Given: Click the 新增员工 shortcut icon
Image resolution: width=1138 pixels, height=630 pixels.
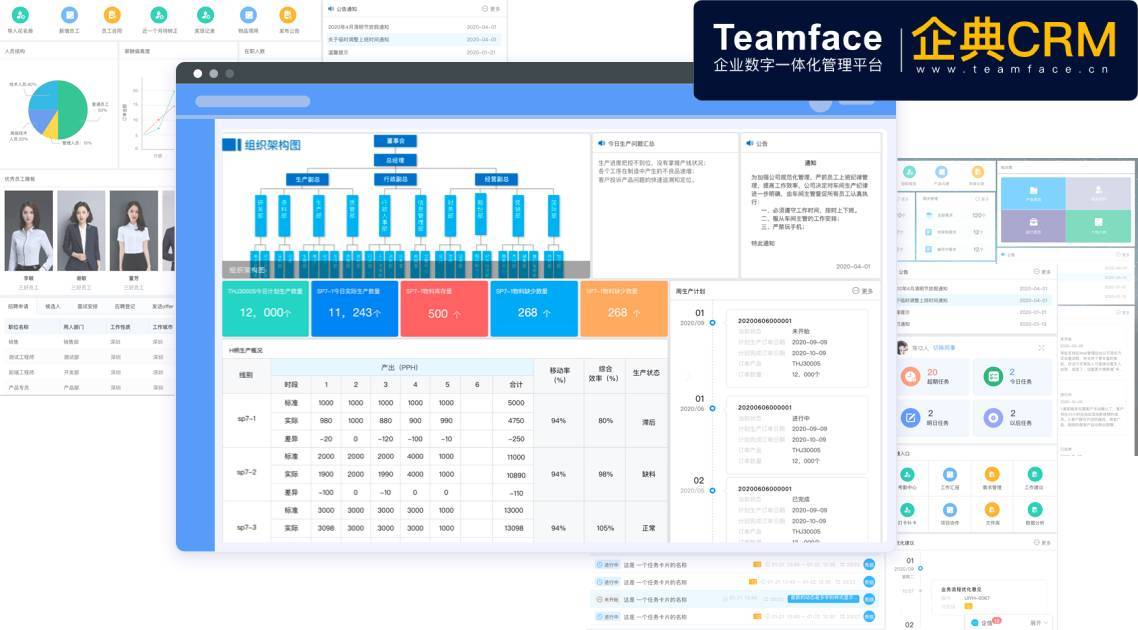Looking at the screenshot, I should click(68, 15).
